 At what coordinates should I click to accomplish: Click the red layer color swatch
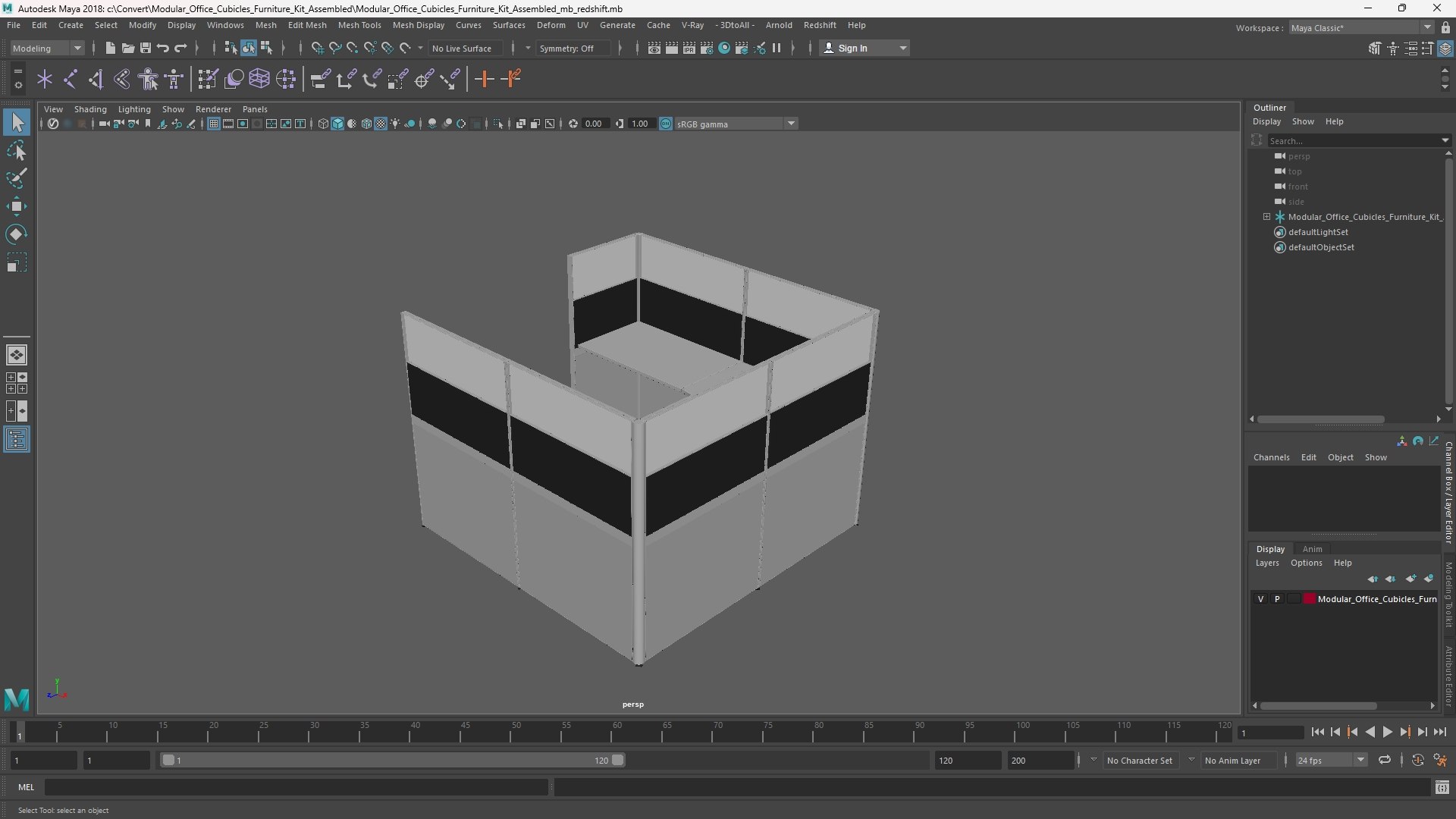click(1309, 599)
